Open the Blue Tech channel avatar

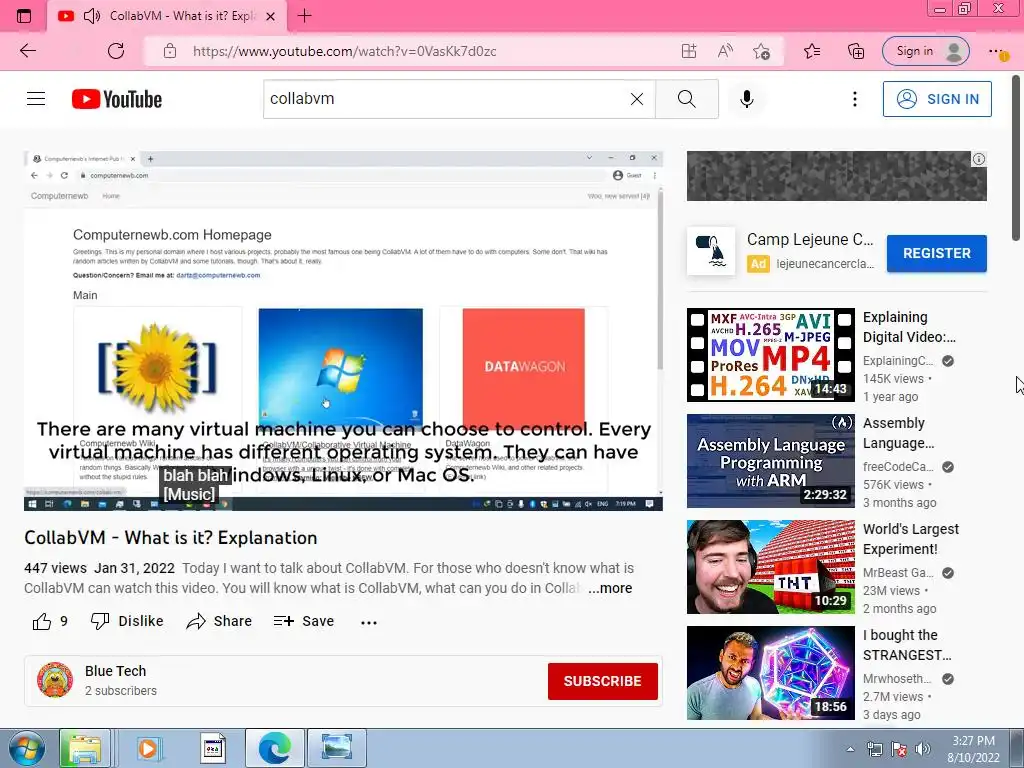[55, 680]
